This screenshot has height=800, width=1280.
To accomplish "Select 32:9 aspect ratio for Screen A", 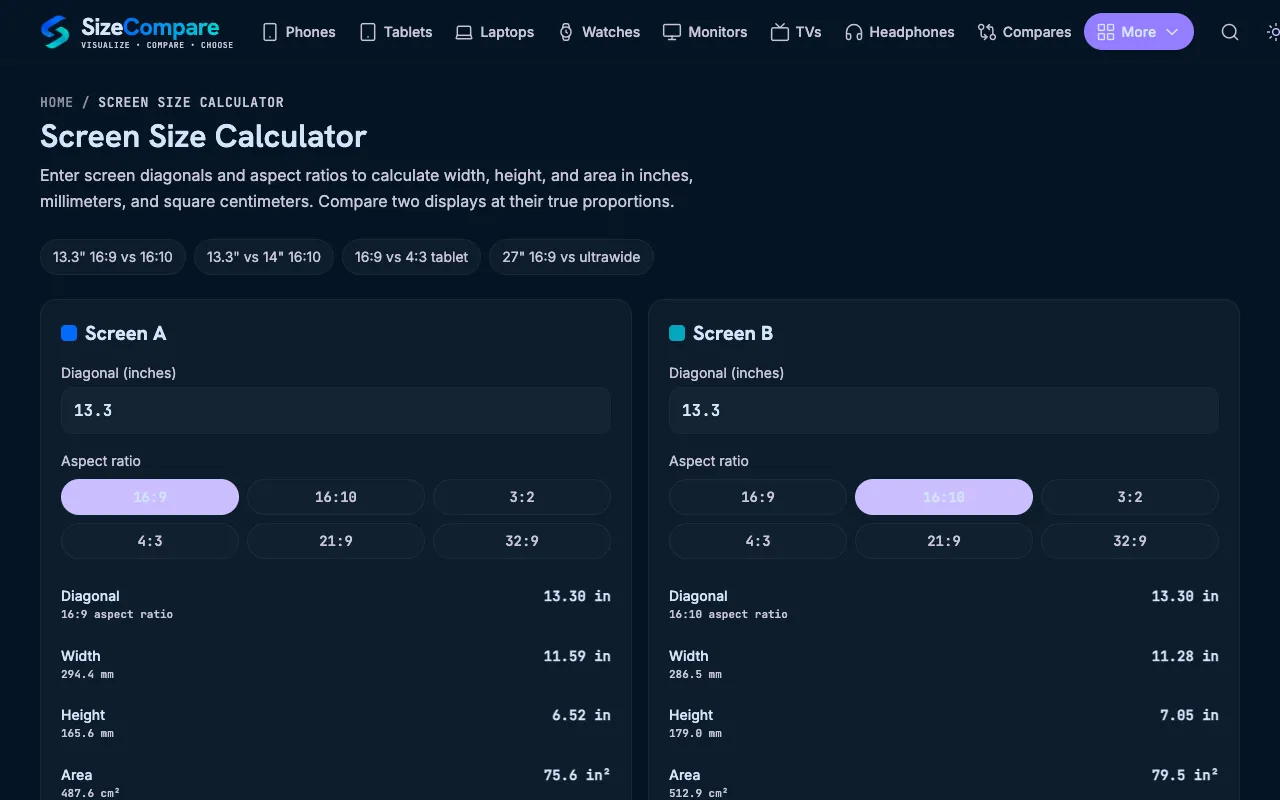I will point(522,541).
